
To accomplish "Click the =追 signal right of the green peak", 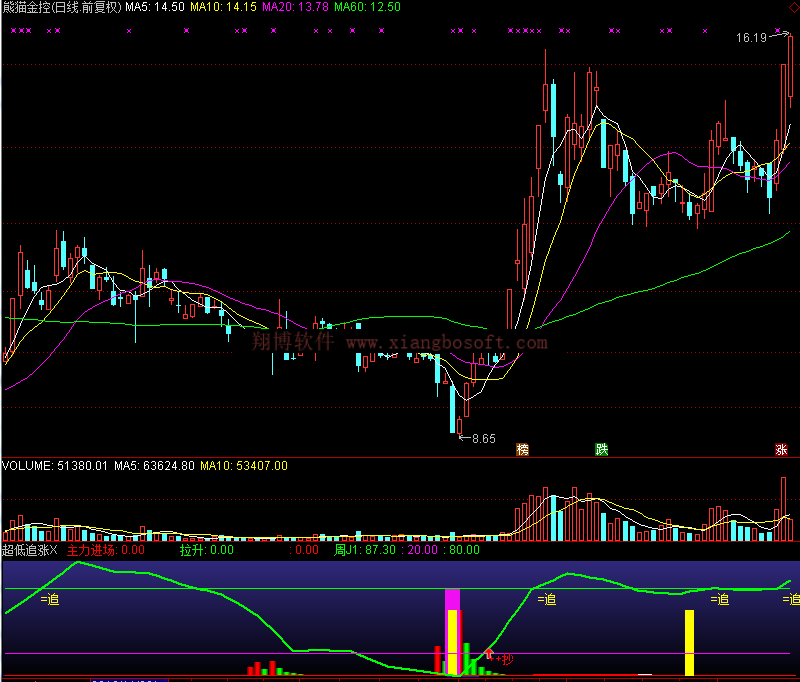I will [547, 599].
